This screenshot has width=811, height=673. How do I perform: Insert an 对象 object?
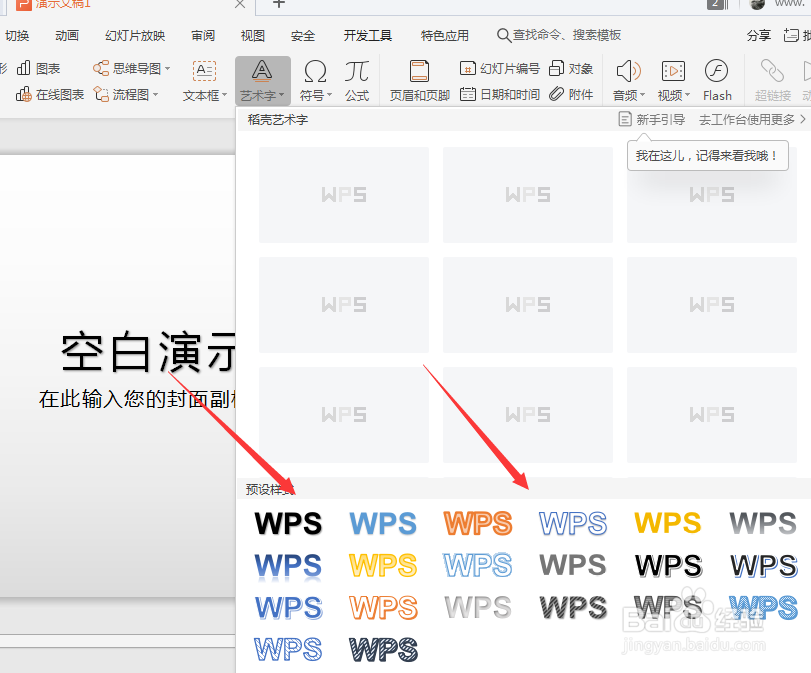coord(571,68)
